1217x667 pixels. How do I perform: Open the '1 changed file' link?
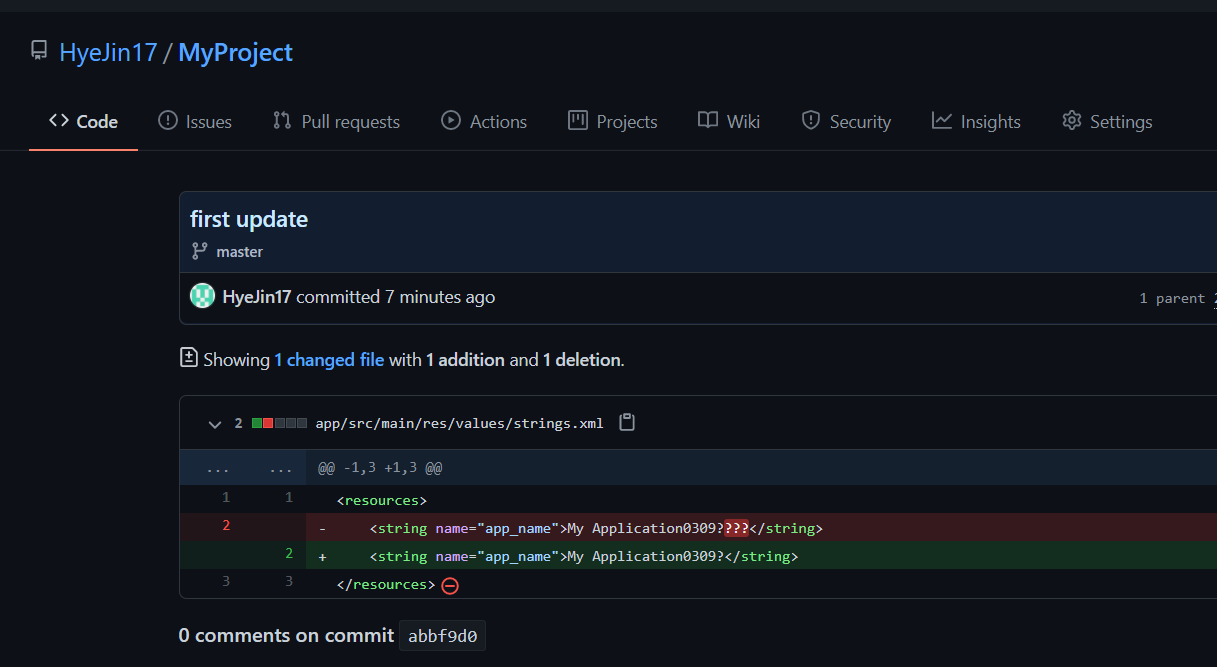click(x=329, y=359)
